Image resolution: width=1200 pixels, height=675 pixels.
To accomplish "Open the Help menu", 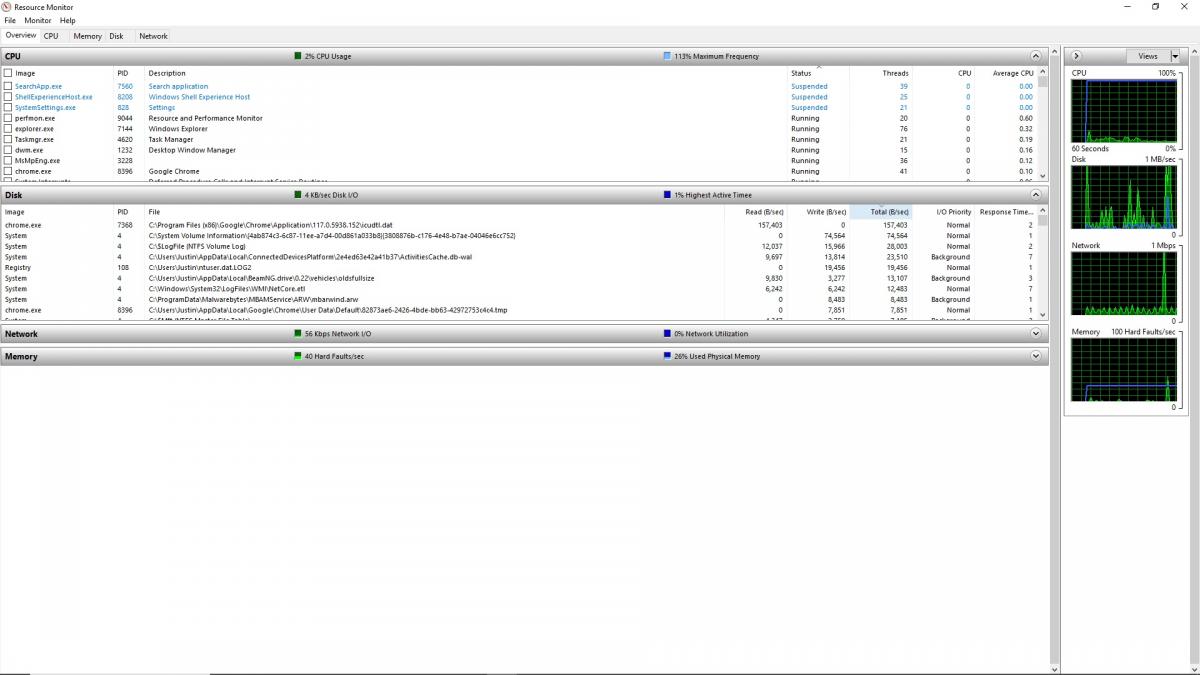I will (68, 20).
